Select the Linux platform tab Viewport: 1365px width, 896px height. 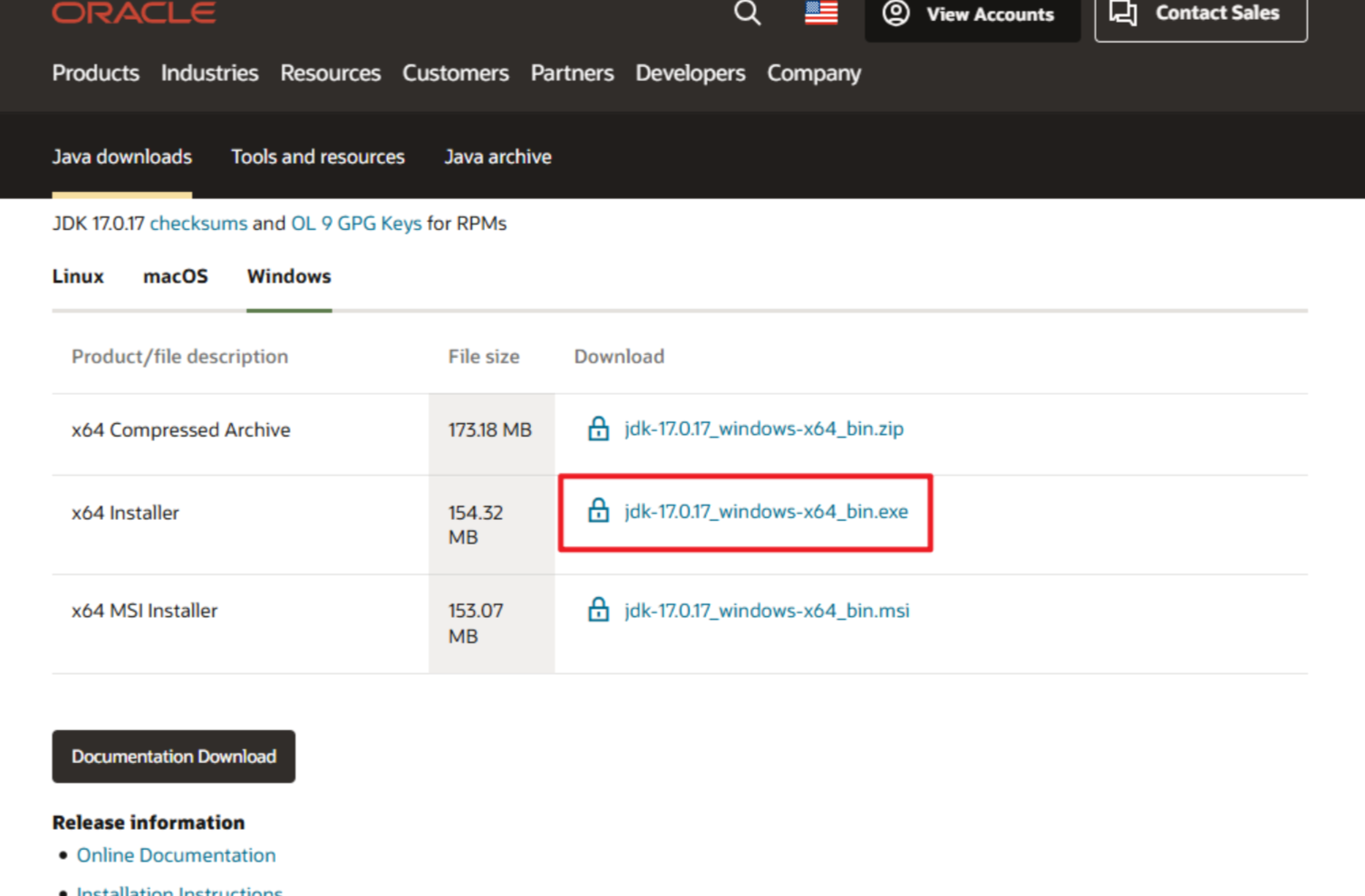tap(78, 276)
